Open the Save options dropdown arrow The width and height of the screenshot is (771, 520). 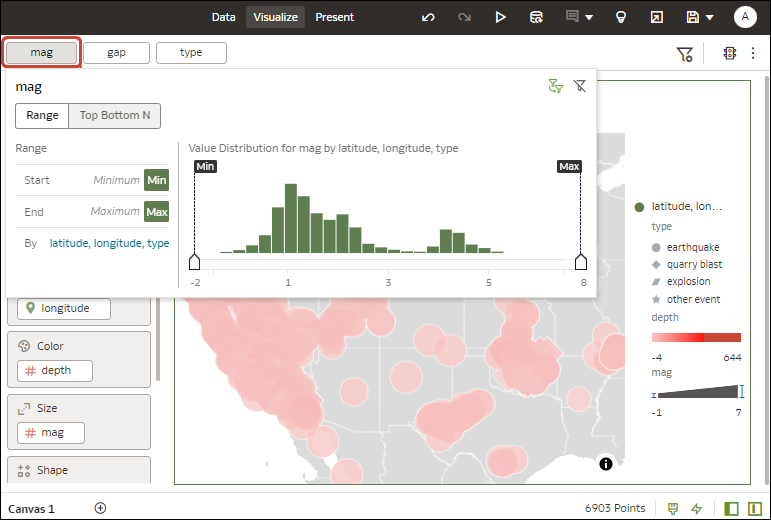(710, 18)
